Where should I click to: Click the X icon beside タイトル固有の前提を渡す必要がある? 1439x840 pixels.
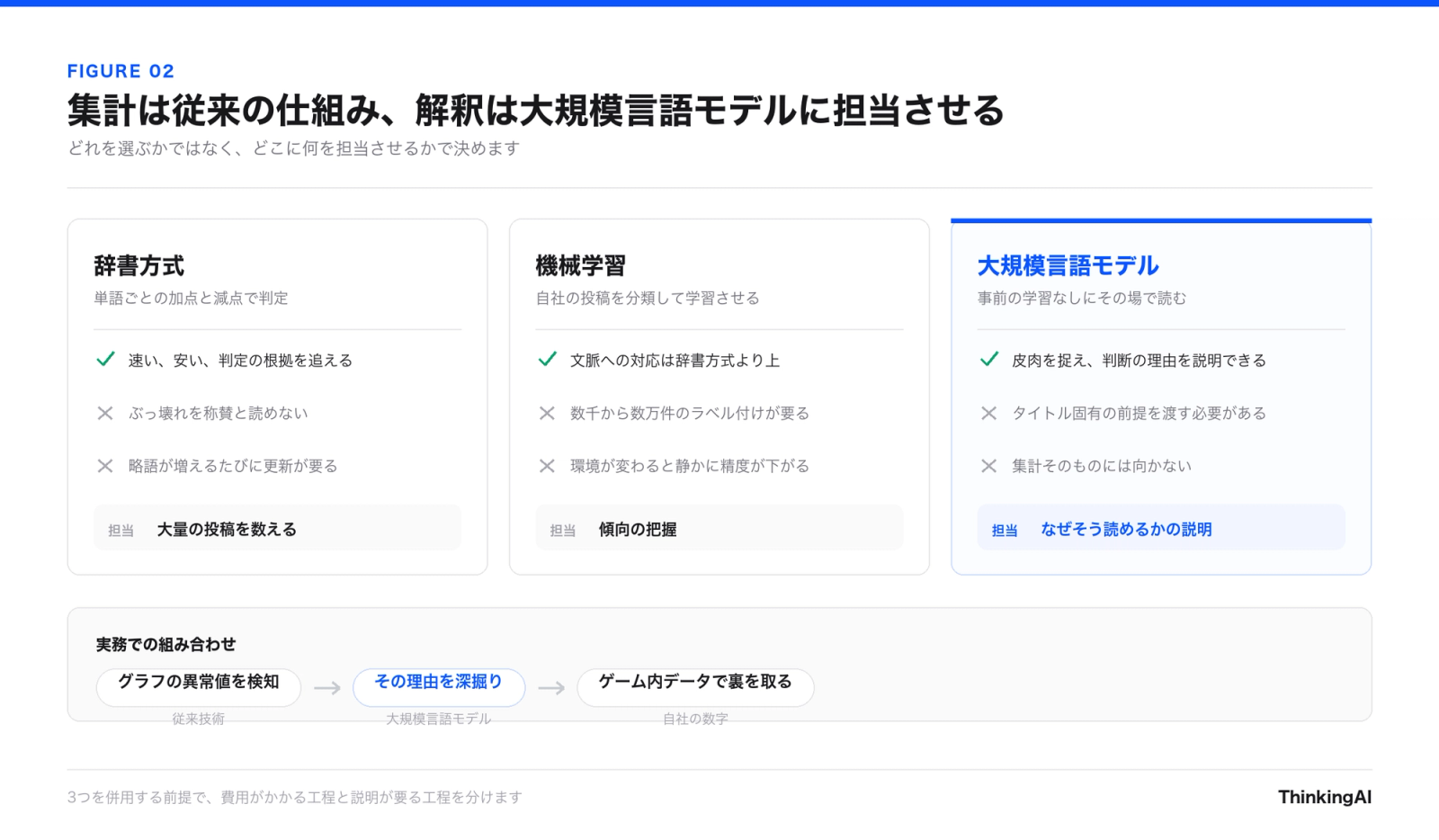coord(989,413)
